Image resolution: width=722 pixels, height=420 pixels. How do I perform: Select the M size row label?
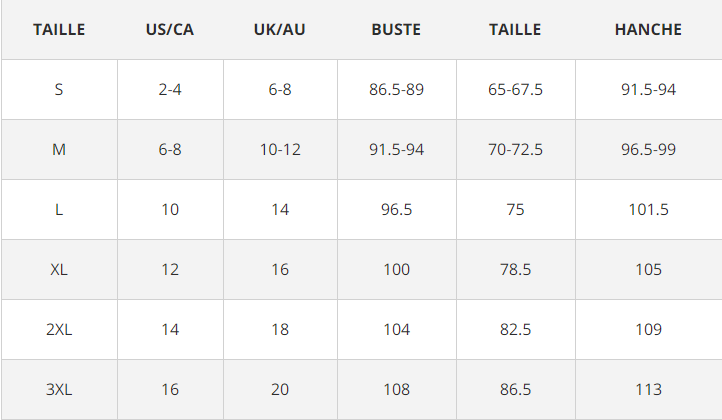pos(58,149)
